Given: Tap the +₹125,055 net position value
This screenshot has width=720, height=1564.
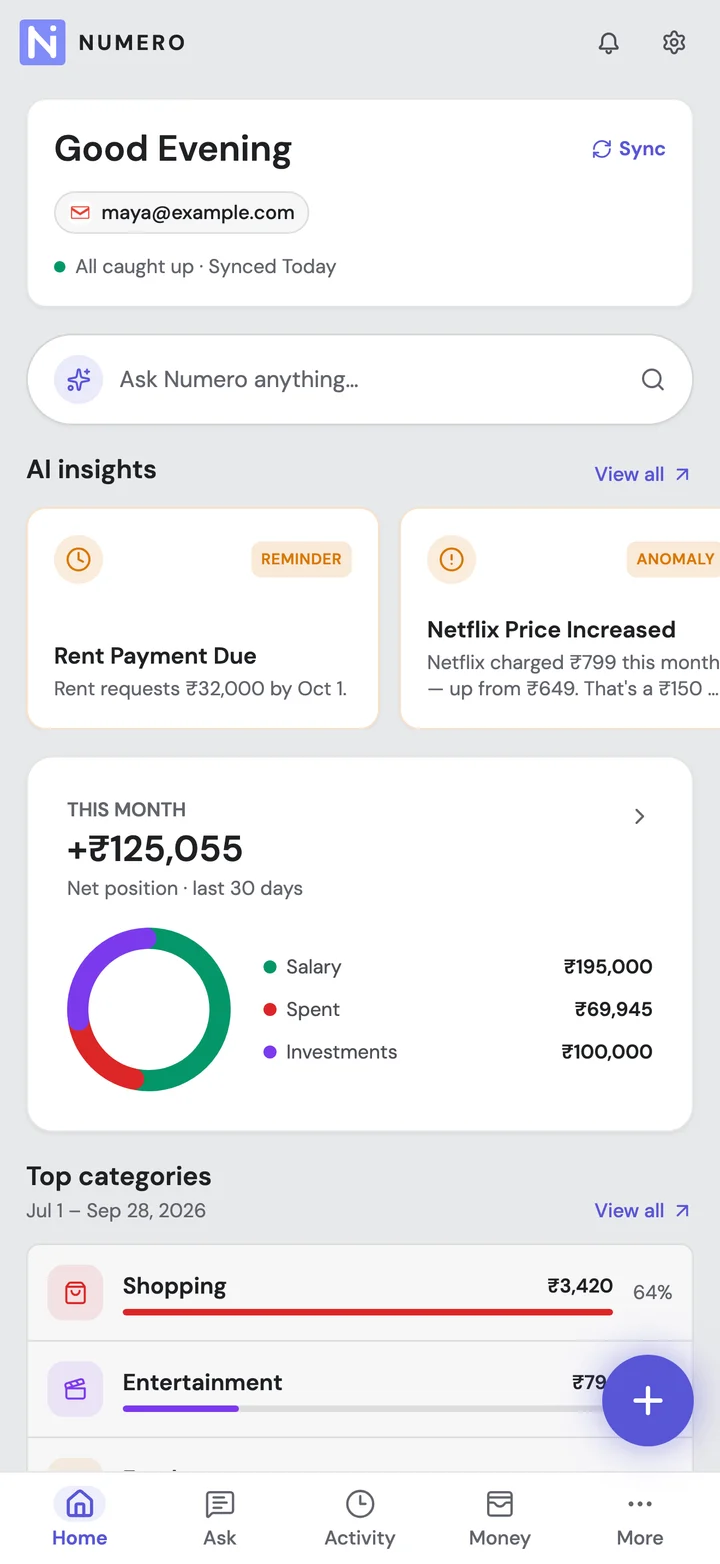Looking at the screenshot, I should coord(155,849).
